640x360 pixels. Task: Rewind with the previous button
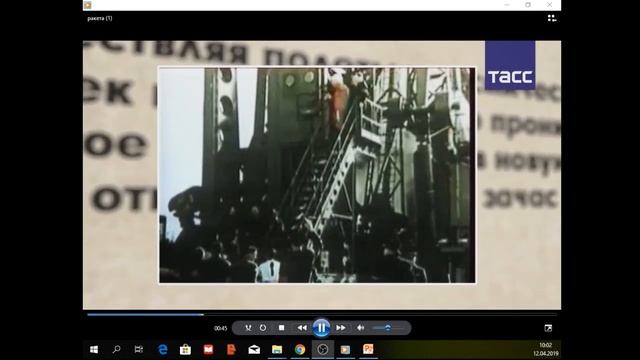coord(302,328)
